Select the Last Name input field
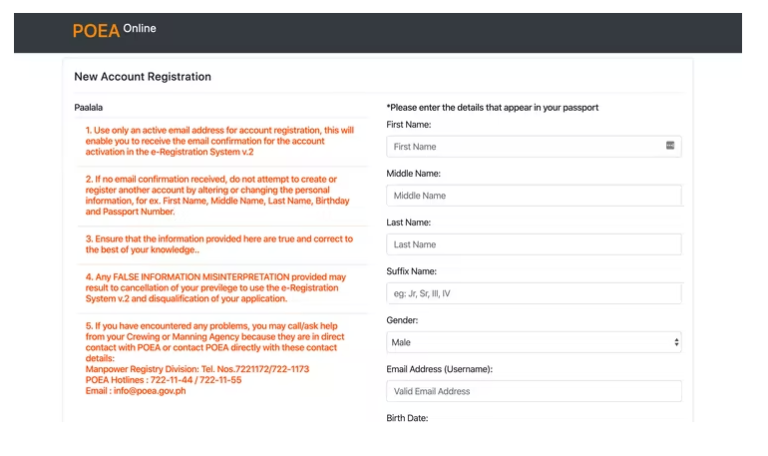This screenshot has width=768, height=456. pos(533,244)
